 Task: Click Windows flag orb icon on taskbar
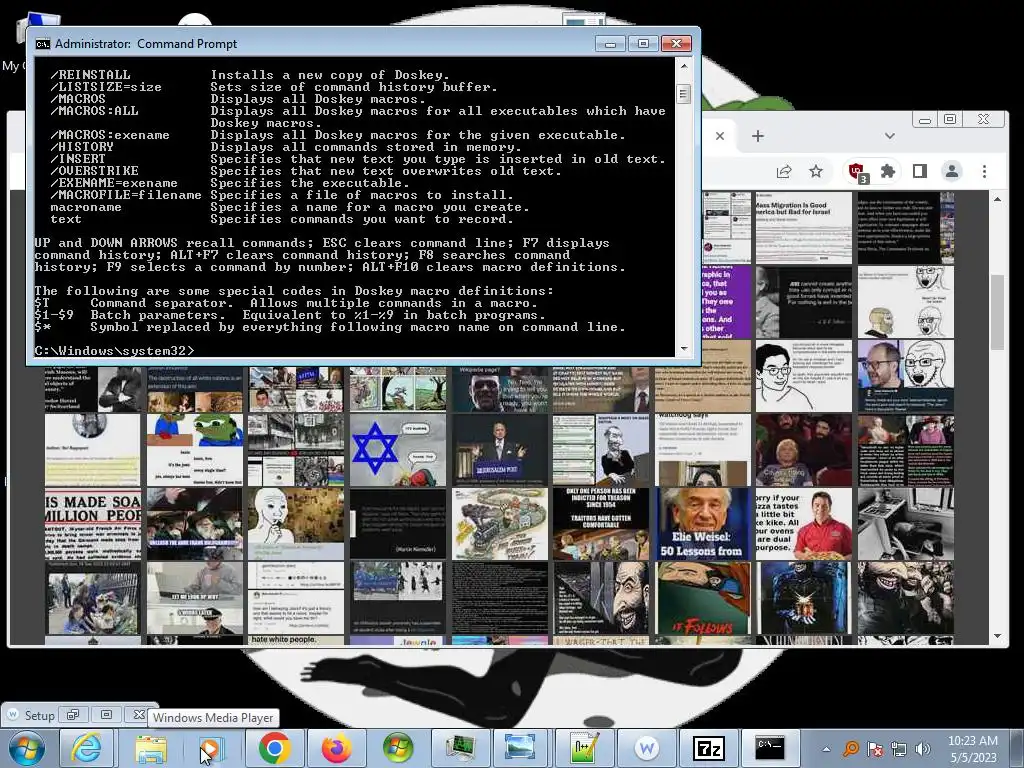398,748
